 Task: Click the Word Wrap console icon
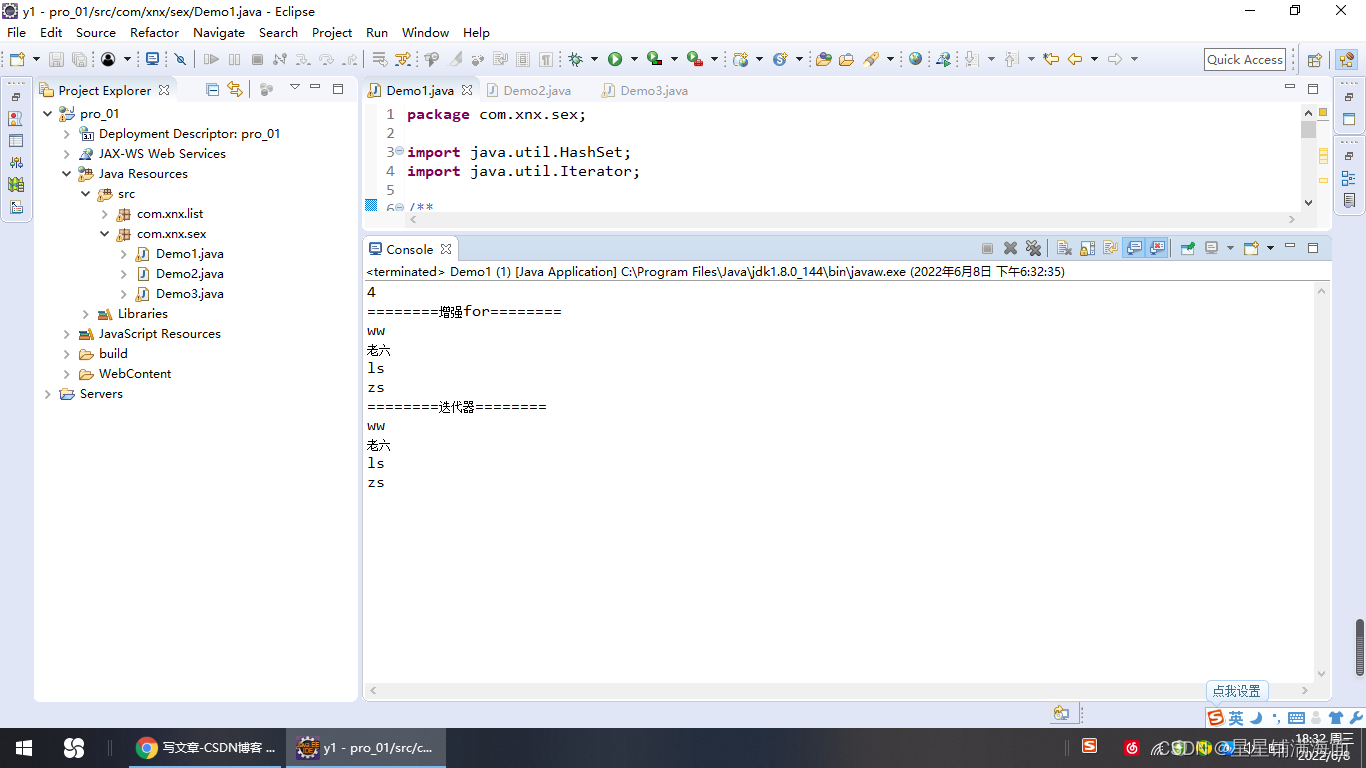1111,248
